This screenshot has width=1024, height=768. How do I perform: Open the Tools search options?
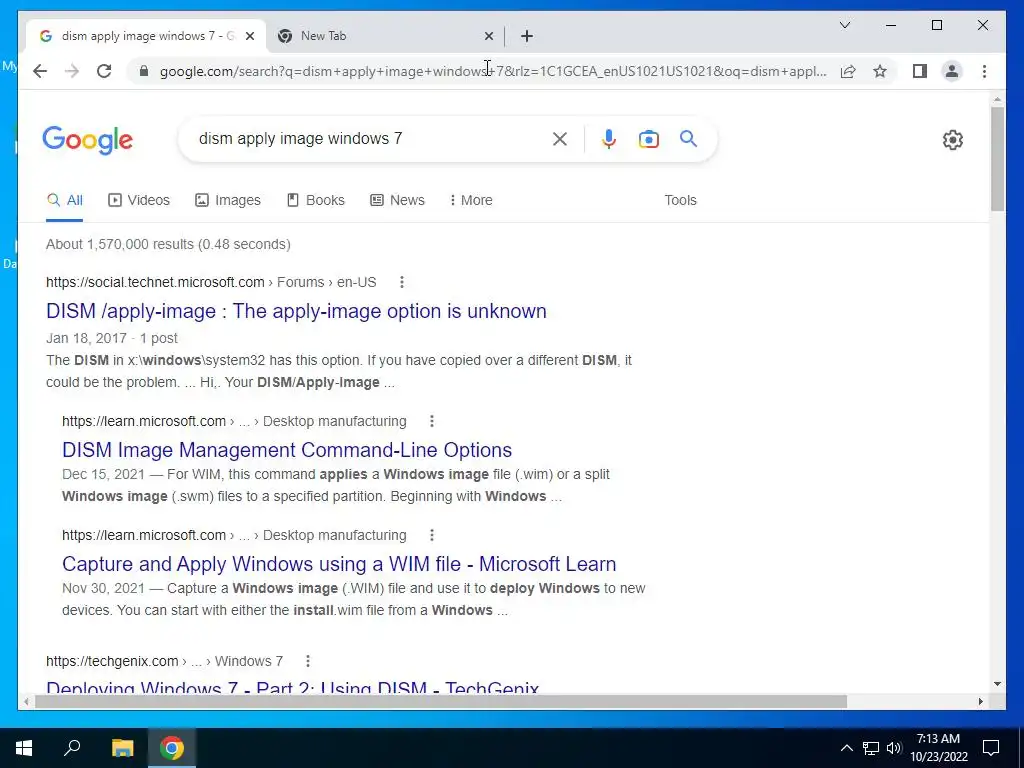pos(680,200)
